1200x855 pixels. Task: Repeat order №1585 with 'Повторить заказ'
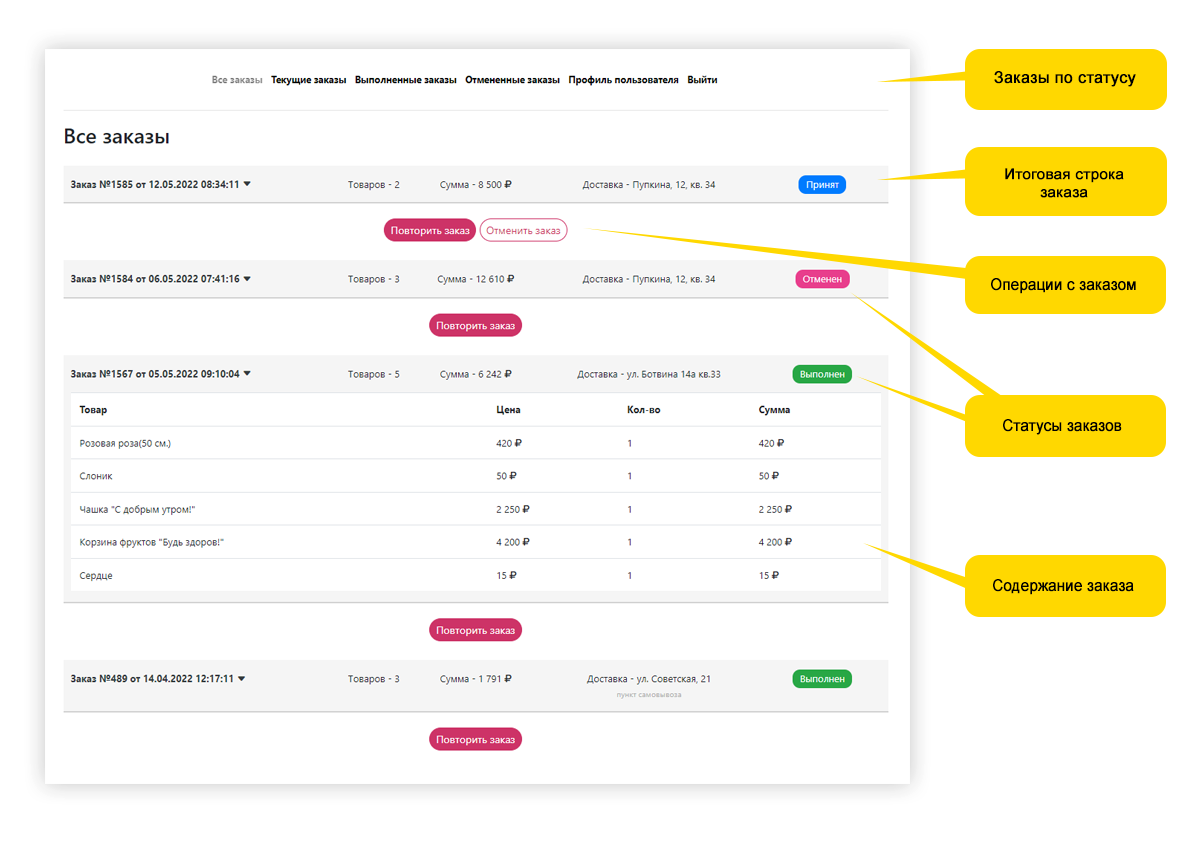tap(430, 231)
